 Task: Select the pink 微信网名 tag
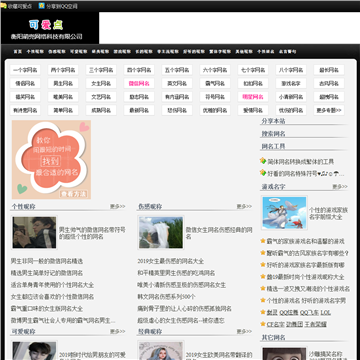click(139, 83)
